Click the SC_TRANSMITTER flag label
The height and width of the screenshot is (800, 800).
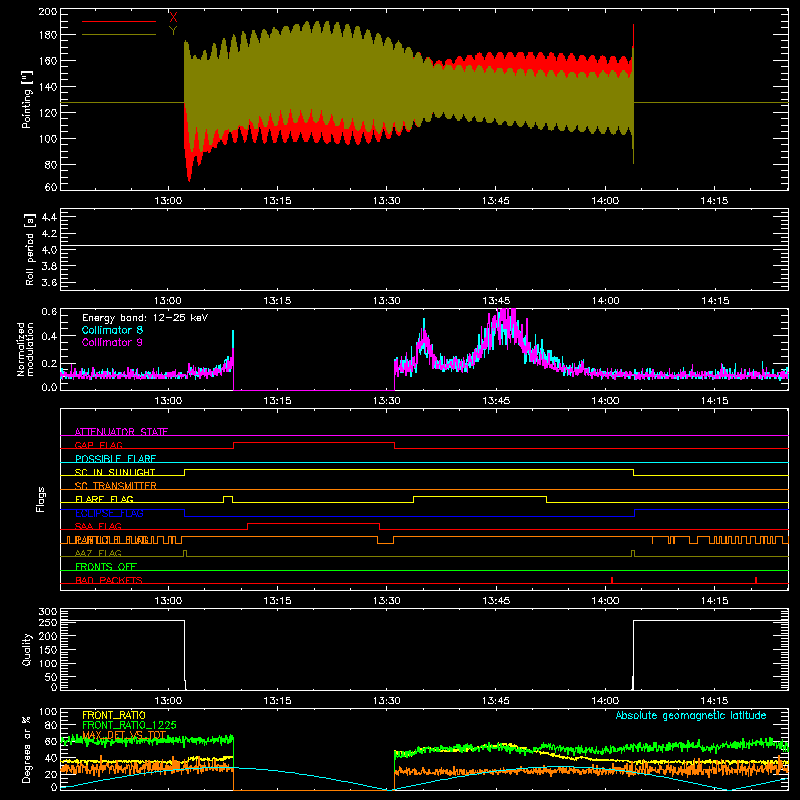coord(115,486)
